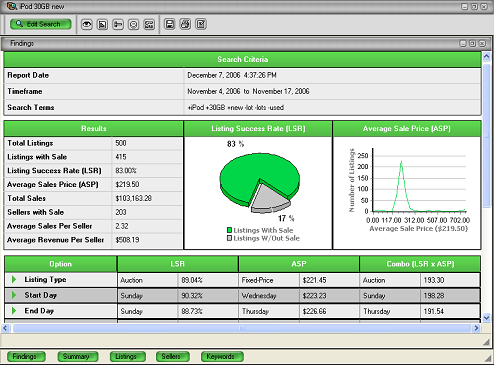Expand the Listing Type row
Image resolution: width=494 pixels, height=365 pixels.
[x=14, y=279]
